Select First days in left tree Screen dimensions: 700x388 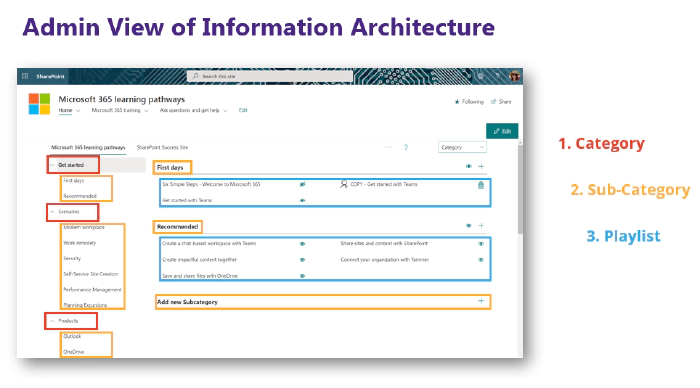[74, 181]
